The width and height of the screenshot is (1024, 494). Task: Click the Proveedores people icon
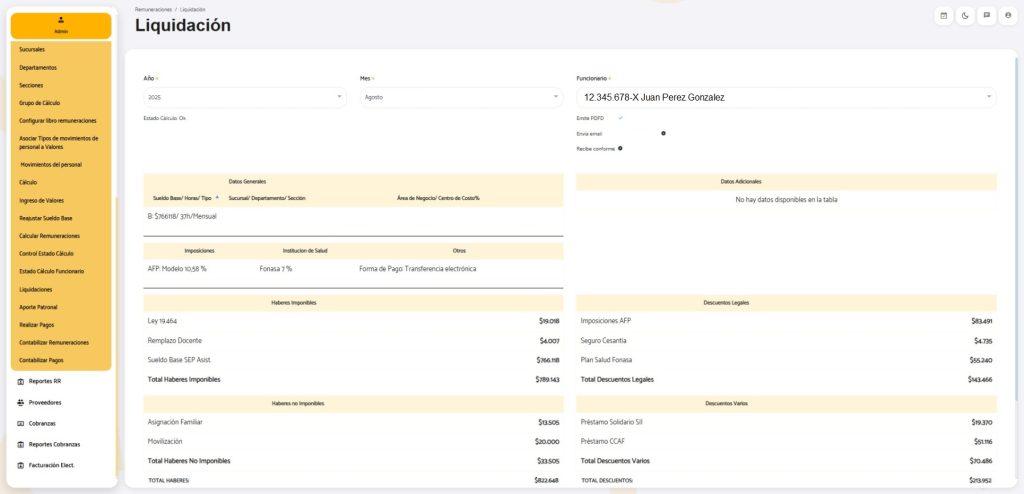[x=20, y=403]
